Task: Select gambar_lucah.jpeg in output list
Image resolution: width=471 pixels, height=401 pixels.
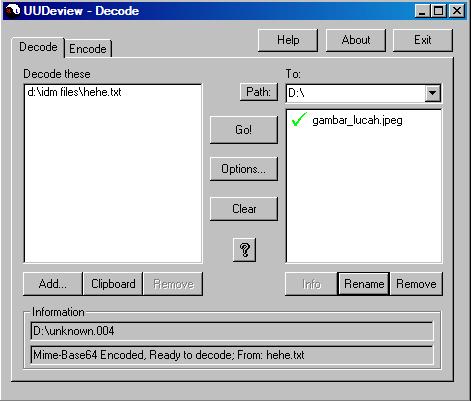Action: 357,120
